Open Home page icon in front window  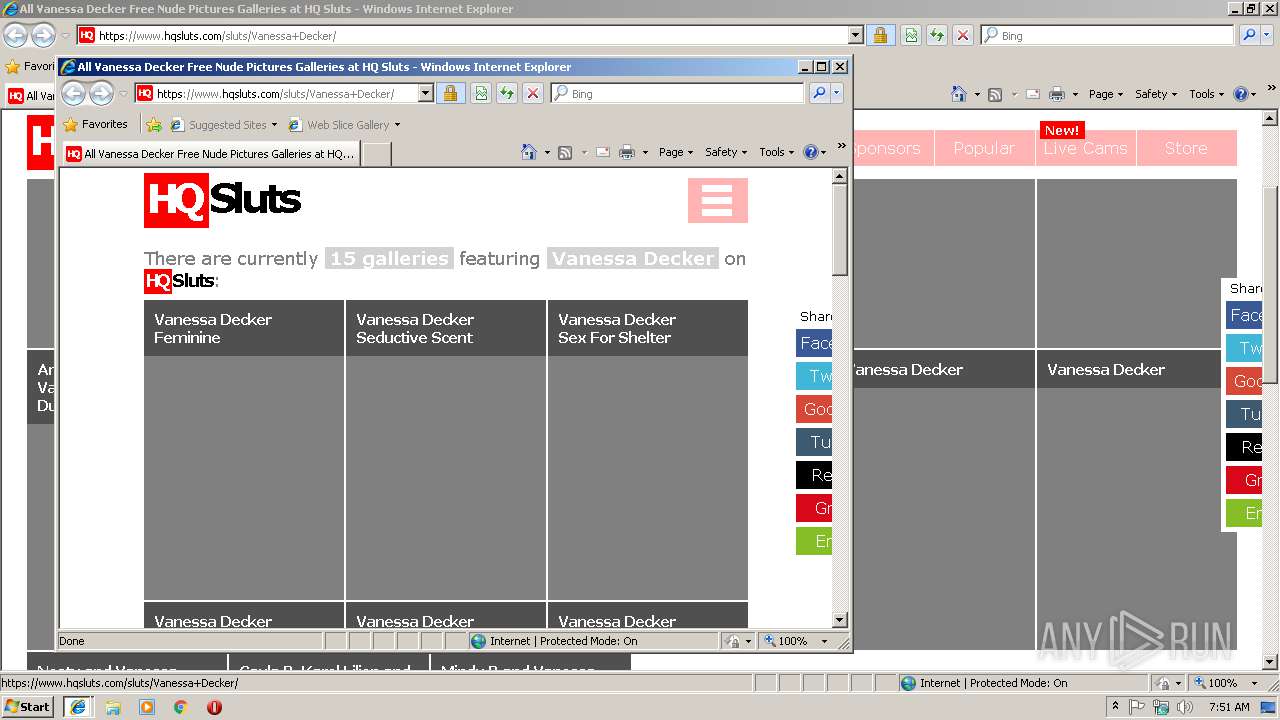click(x=529, y=152)
